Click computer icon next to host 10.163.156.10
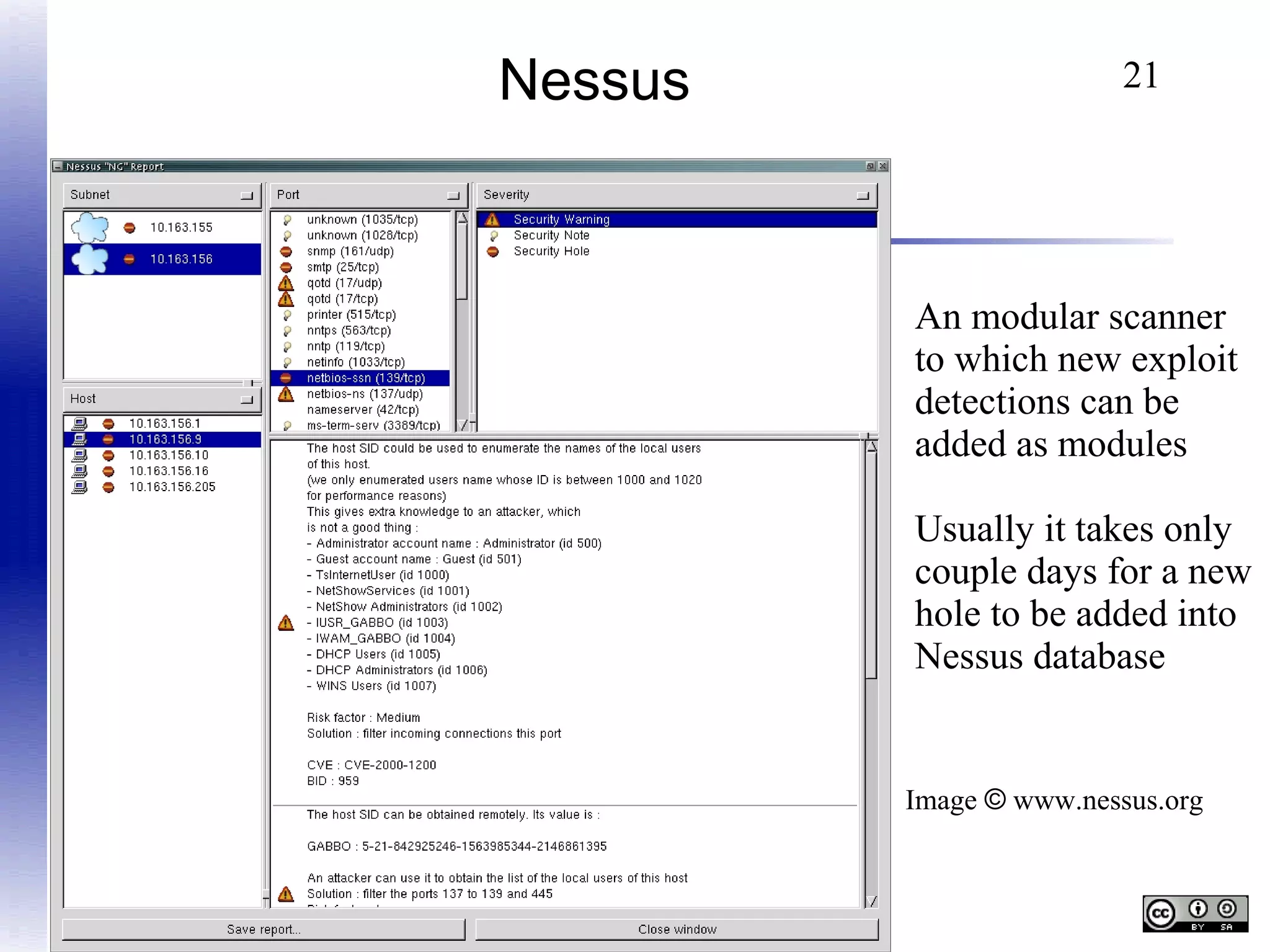The image size is (1270, 952). click(x=79, y=455)
